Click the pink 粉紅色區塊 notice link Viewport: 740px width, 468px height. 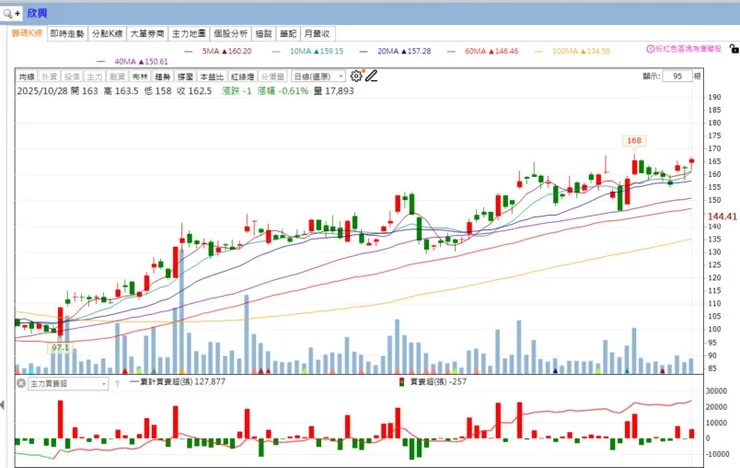point(688,49)
